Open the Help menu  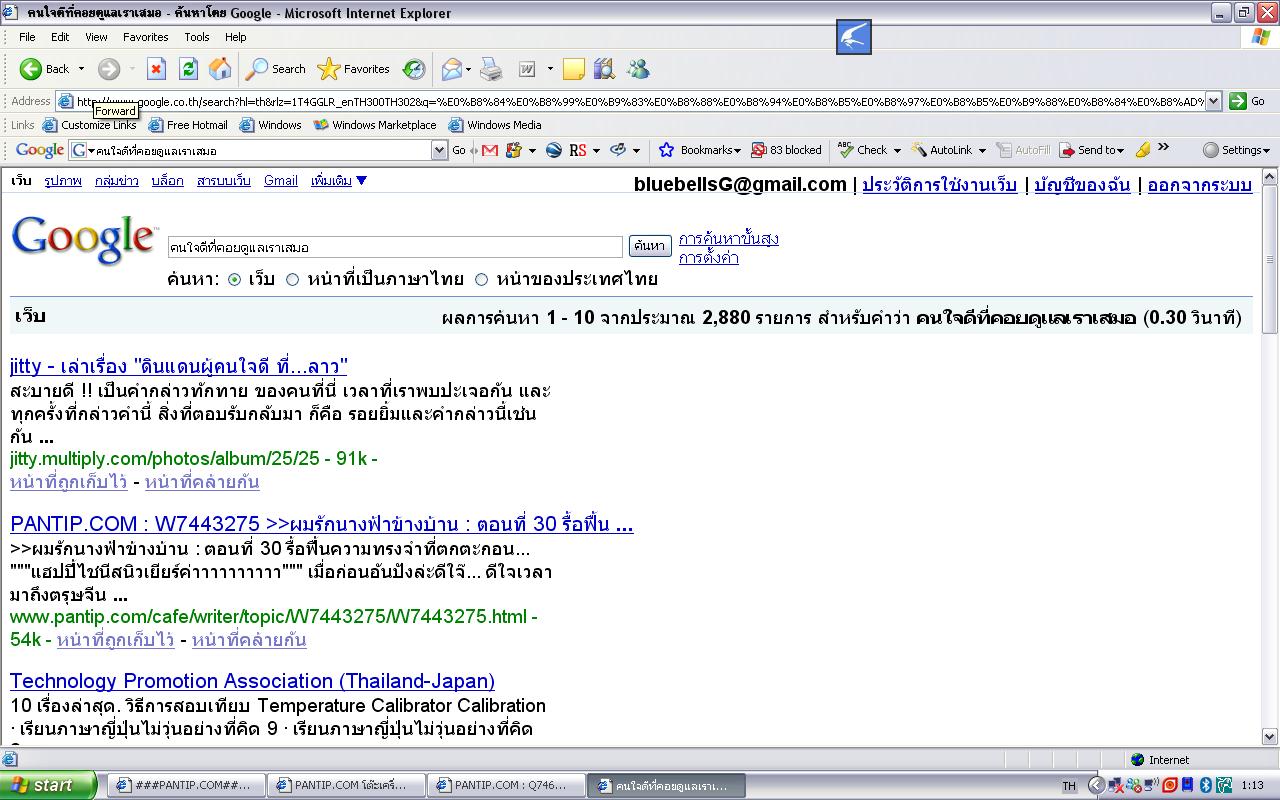pos(235,37)
